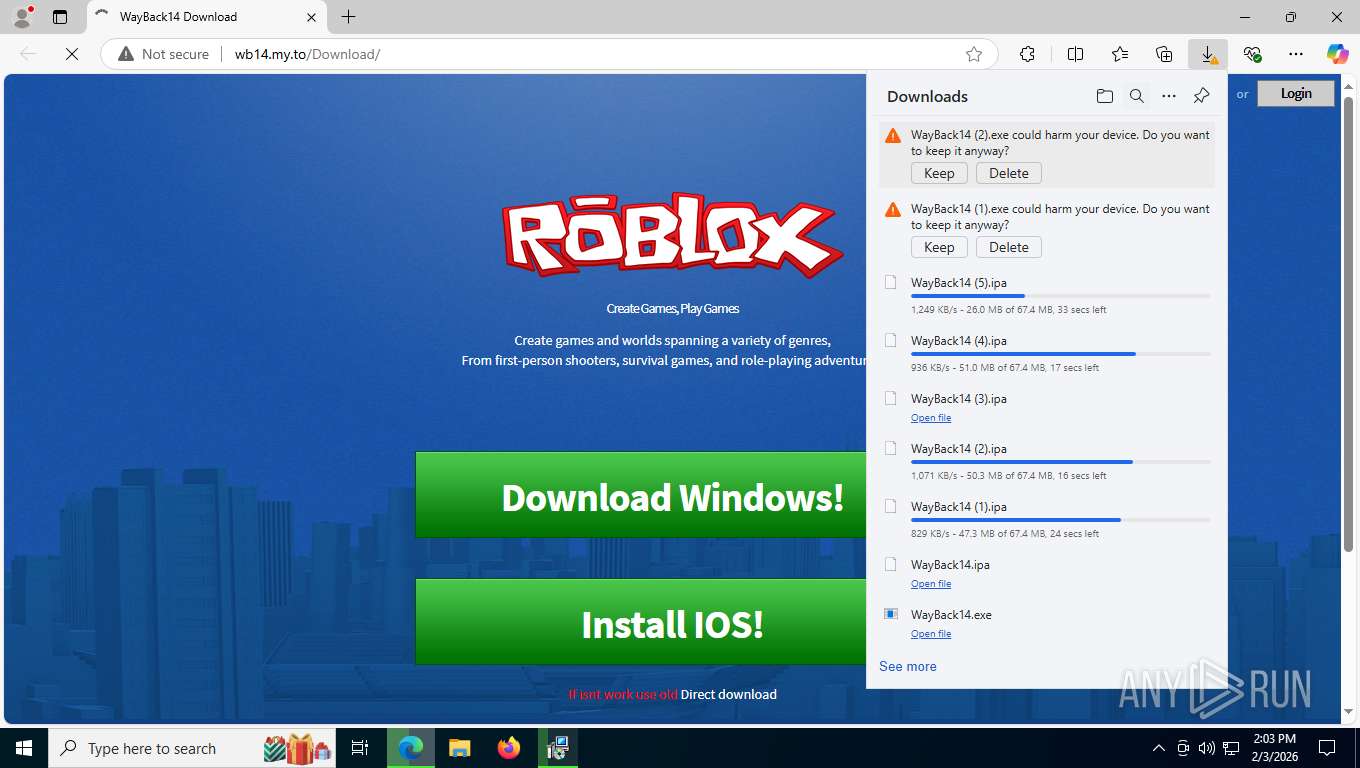The width and height of the screenshot is (1360, 768).
Task: Open the Favorites list icon
Action: tap(1120, 54)
